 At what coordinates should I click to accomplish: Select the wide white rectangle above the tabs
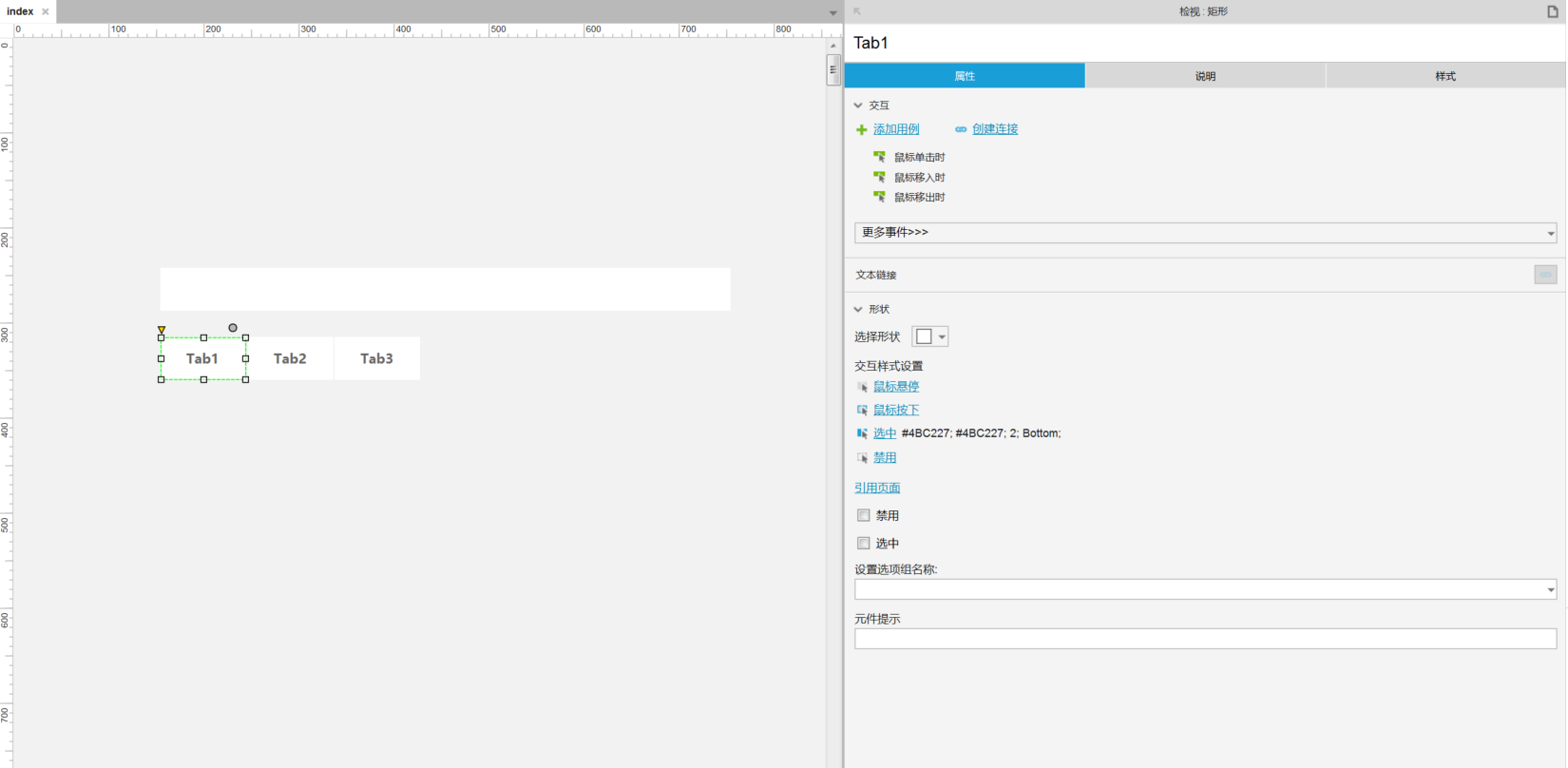click(x=445, y=289)
